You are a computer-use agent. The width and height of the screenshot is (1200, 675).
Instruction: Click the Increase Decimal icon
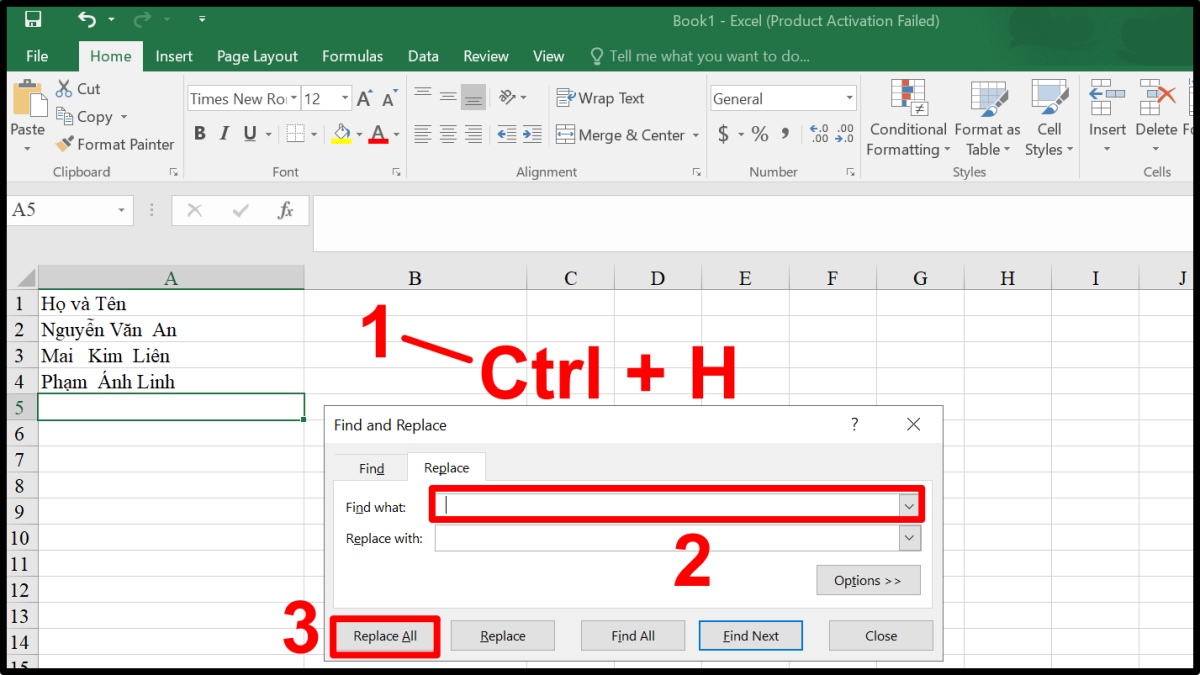[819, 134]
